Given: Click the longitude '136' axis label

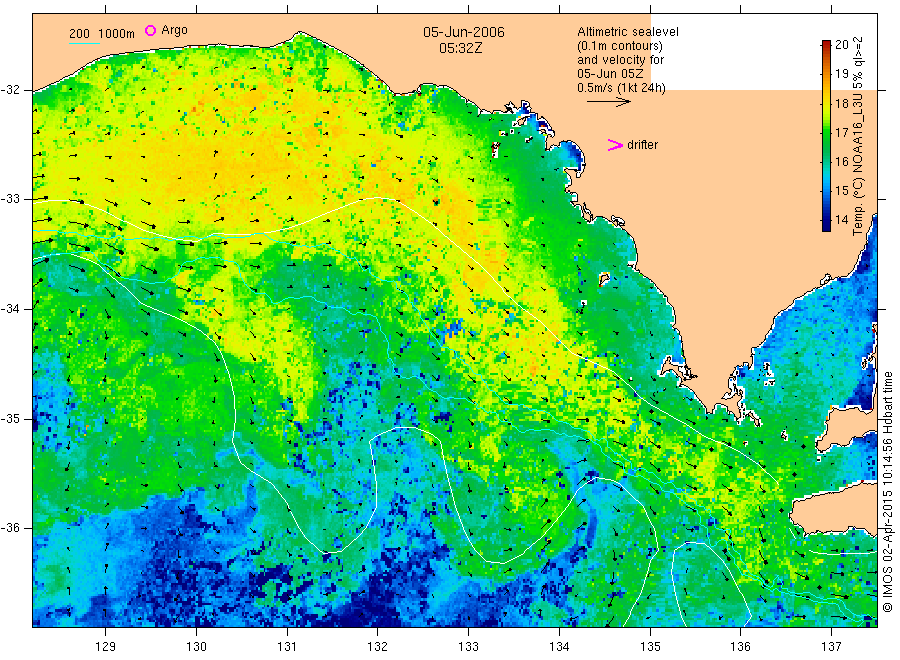Looking at the screenshot, I should click(740, 647).
